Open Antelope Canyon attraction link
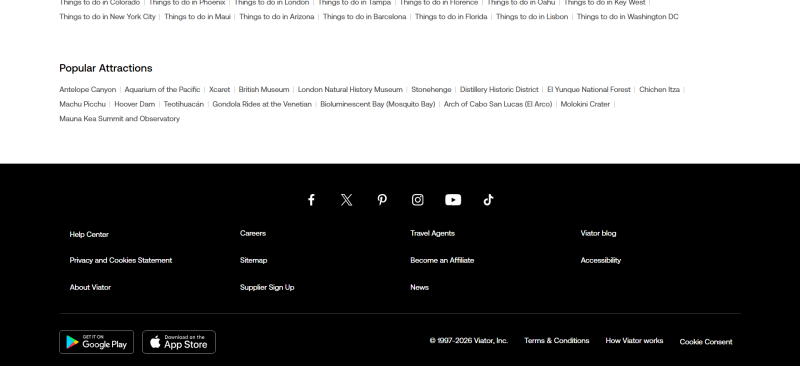 pyautogui.click(x=88, y=89)
